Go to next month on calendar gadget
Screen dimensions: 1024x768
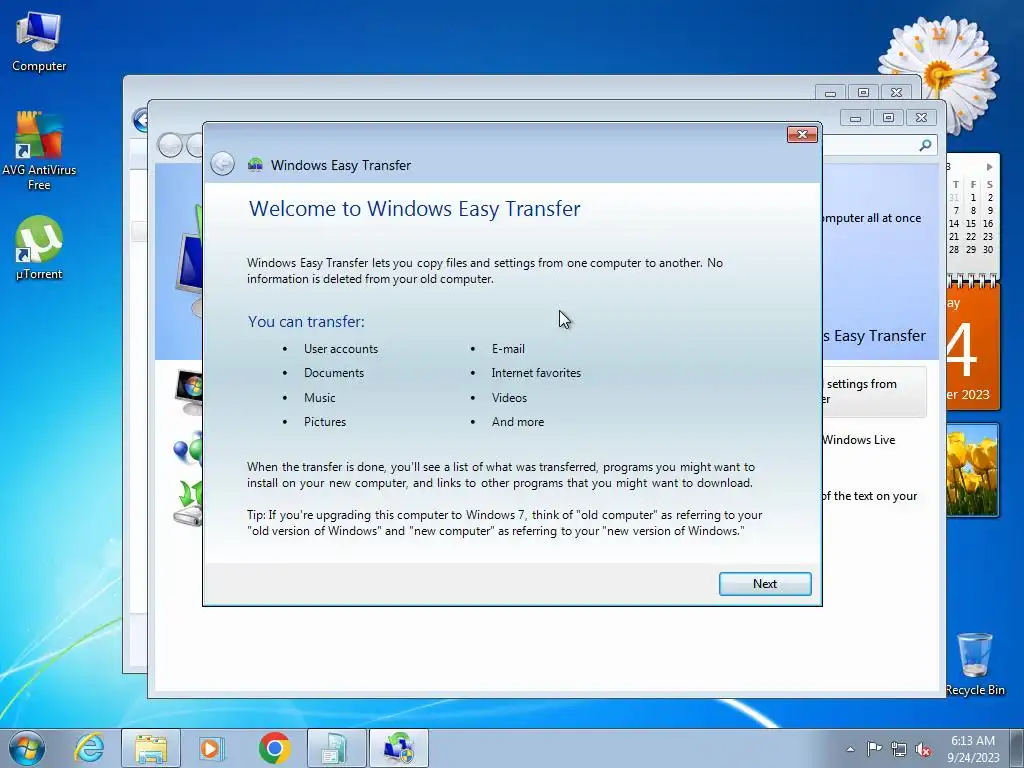989,167
